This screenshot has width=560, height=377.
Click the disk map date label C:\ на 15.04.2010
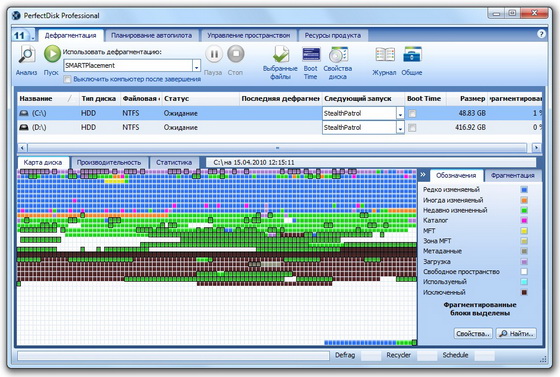pyautogui.click(x=254, y=162)
